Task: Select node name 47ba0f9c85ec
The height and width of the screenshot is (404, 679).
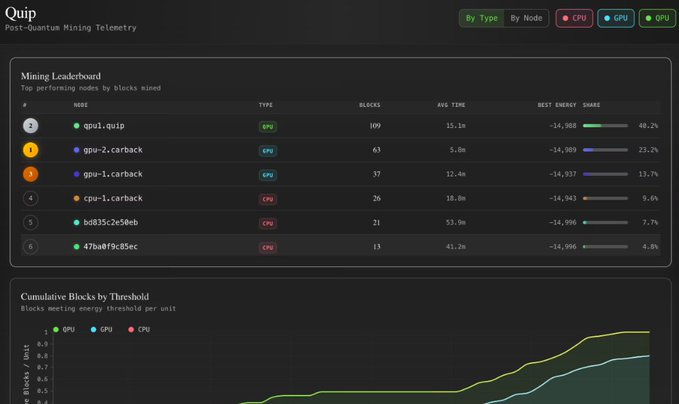Action: point(110,247)
